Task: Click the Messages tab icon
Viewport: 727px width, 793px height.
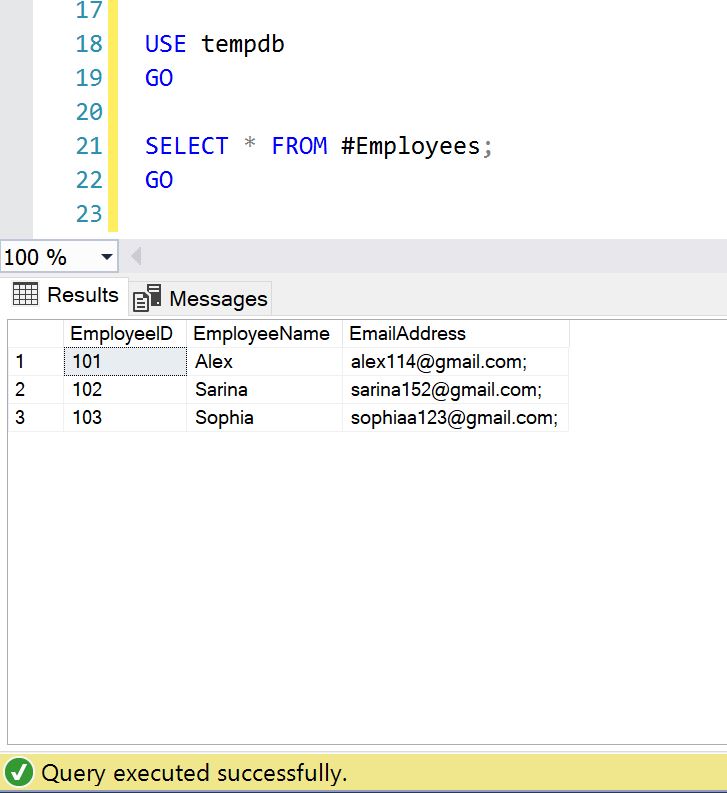Action: (147, 298)
